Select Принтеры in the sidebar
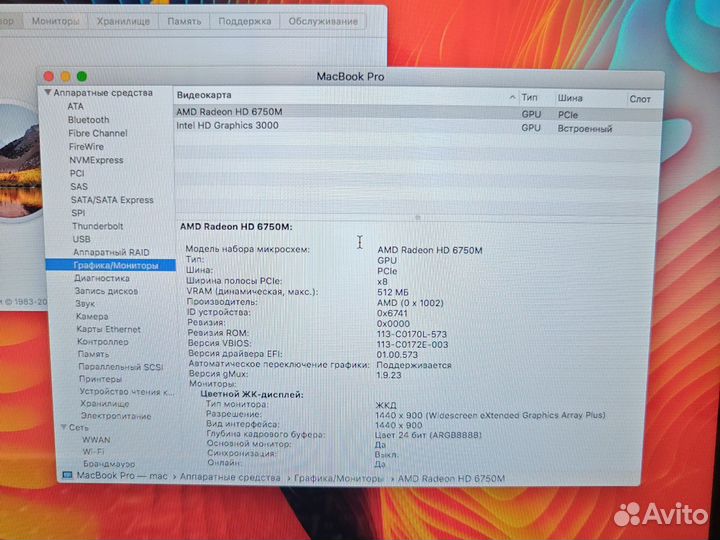Viewport: 720px width, 540px height. click(101, 379)
